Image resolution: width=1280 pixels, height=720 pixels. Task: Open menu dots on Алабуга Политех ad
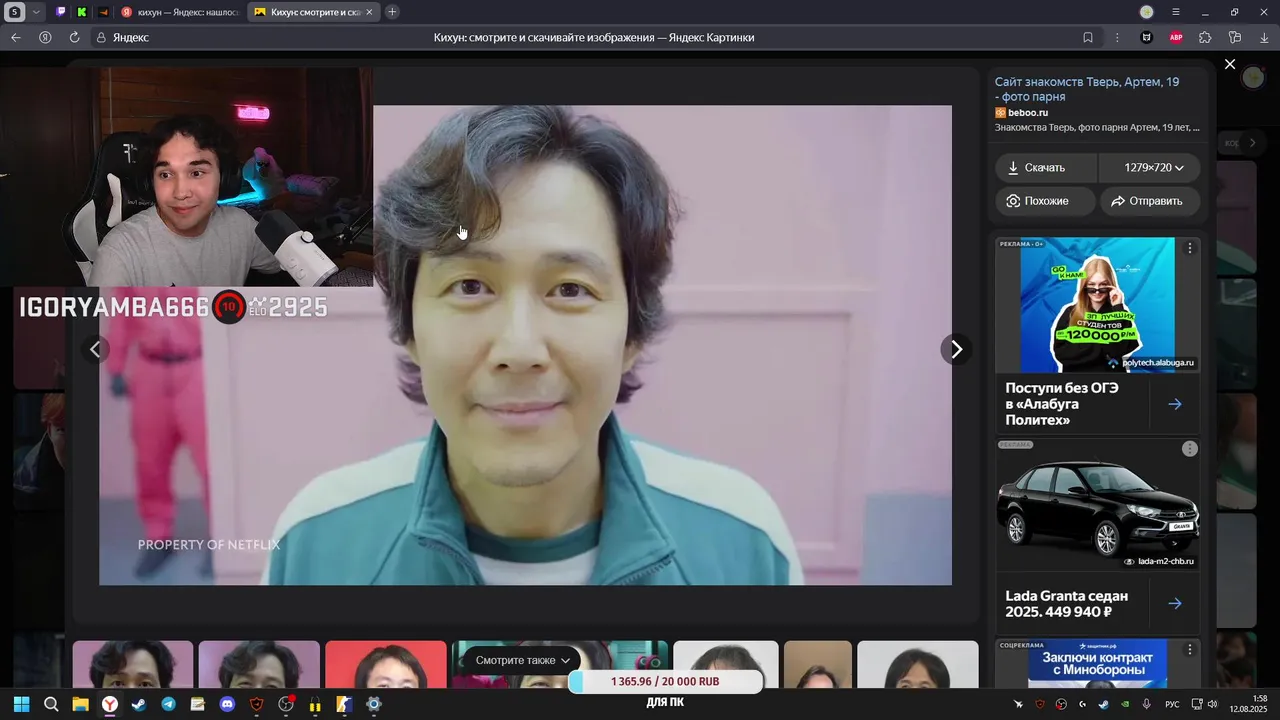point(1190,248)
